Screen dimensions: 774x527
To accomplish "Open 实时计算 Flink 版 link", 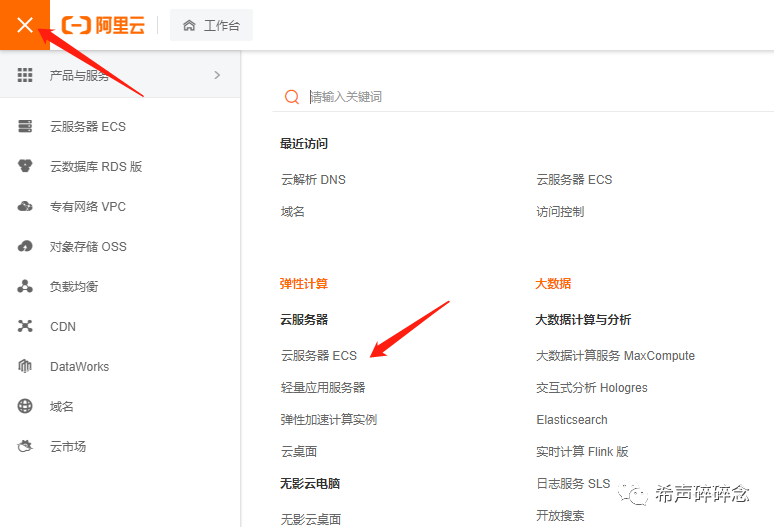I will click(582, 452).
